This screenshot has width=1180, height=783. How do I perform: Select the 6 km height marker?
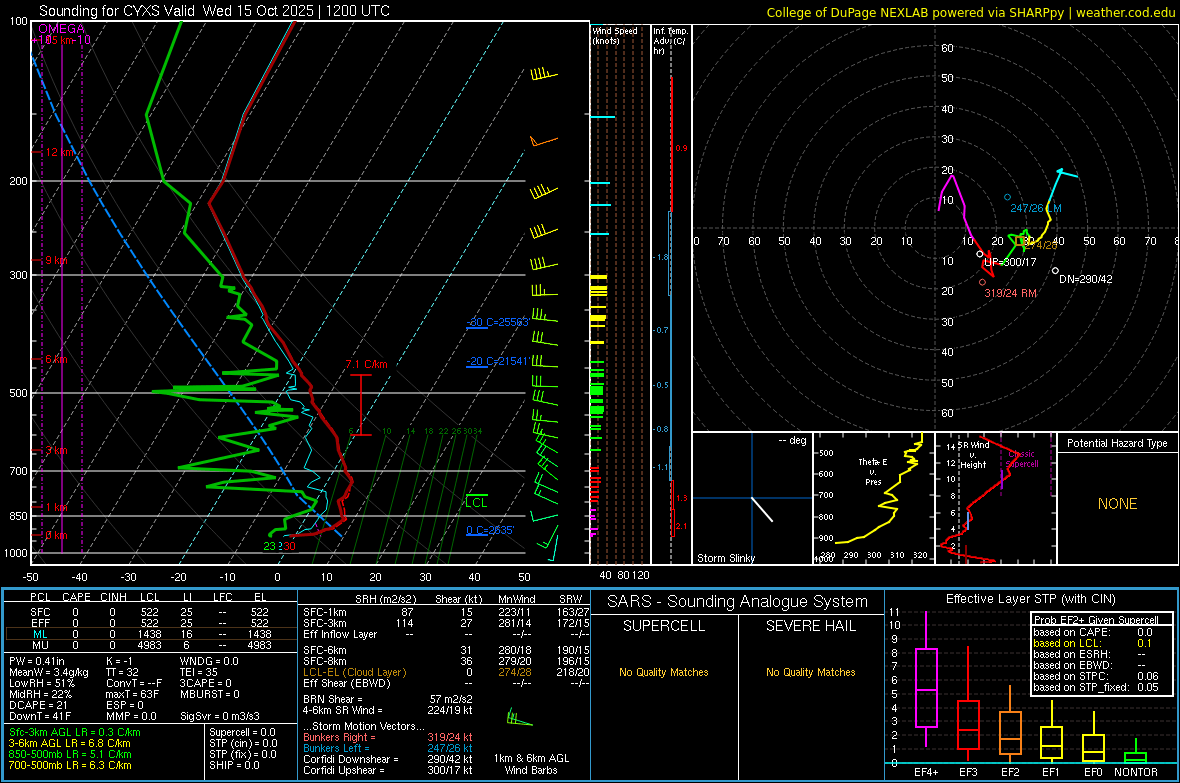coord(56,359)
